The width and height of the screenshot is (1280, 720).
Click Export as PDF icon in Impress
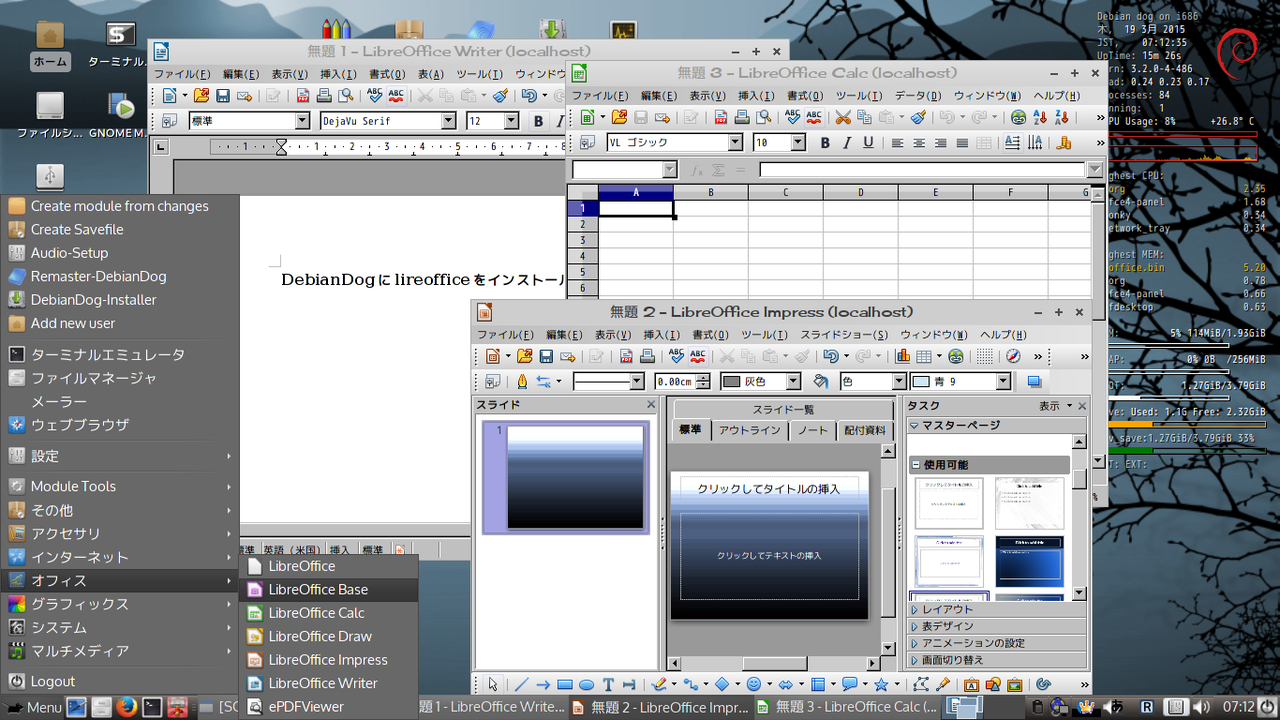coord(626,356)
